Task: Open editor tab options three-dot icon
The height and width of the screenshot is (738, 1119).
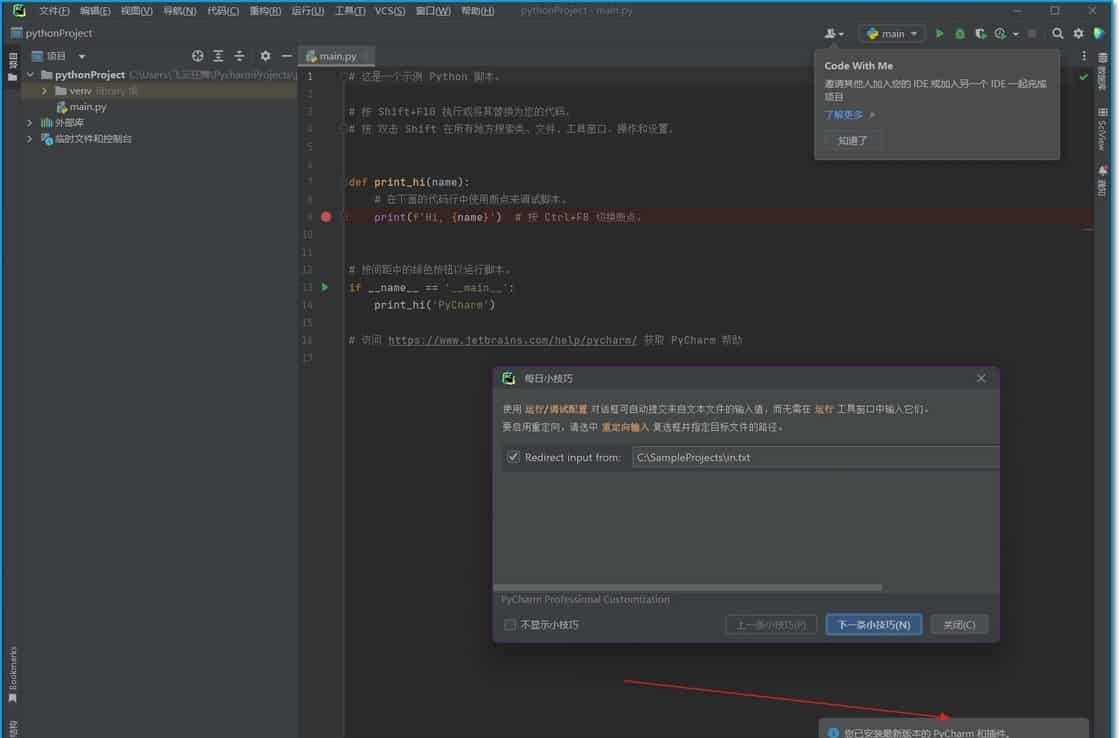Action: coord(1083,56)
